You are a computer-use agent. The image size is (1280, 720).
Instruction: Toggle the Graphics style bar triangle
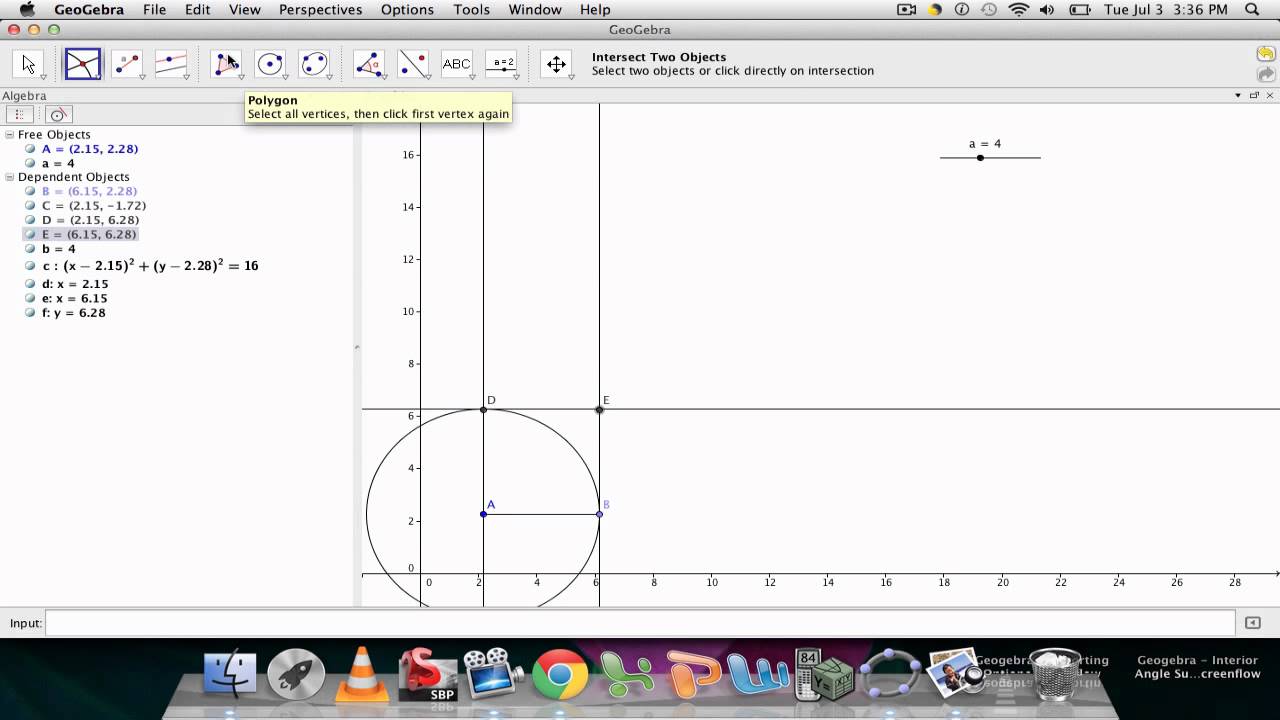point(1238,96)
